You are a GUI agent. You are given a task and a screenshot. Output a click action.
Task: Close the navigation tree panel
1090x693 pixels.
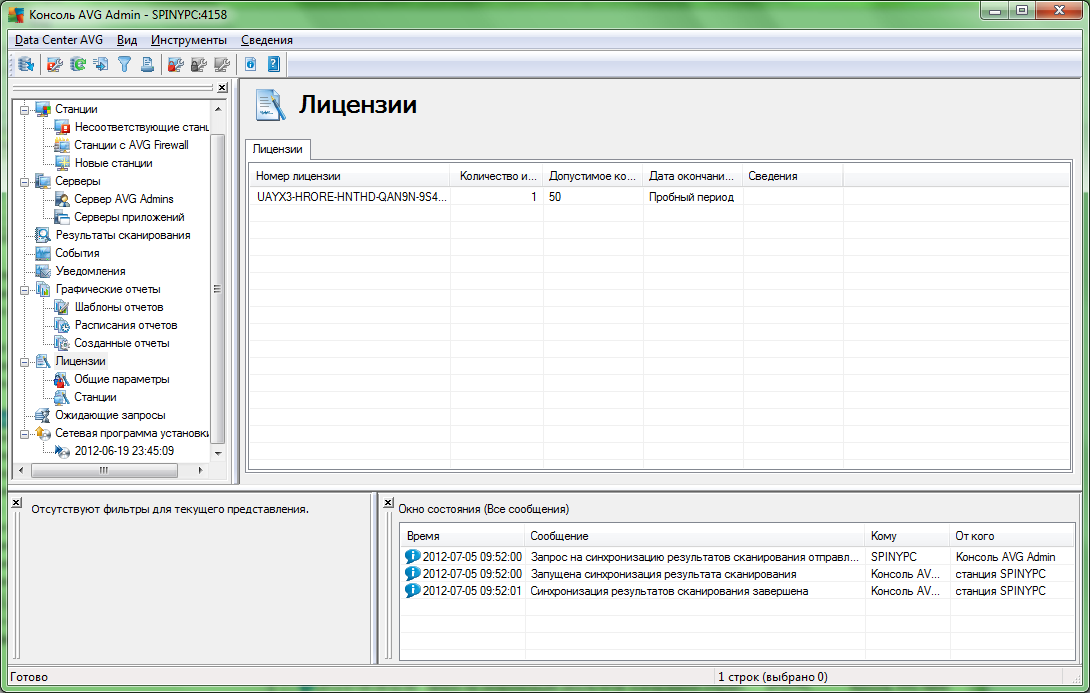click(222, 88)
